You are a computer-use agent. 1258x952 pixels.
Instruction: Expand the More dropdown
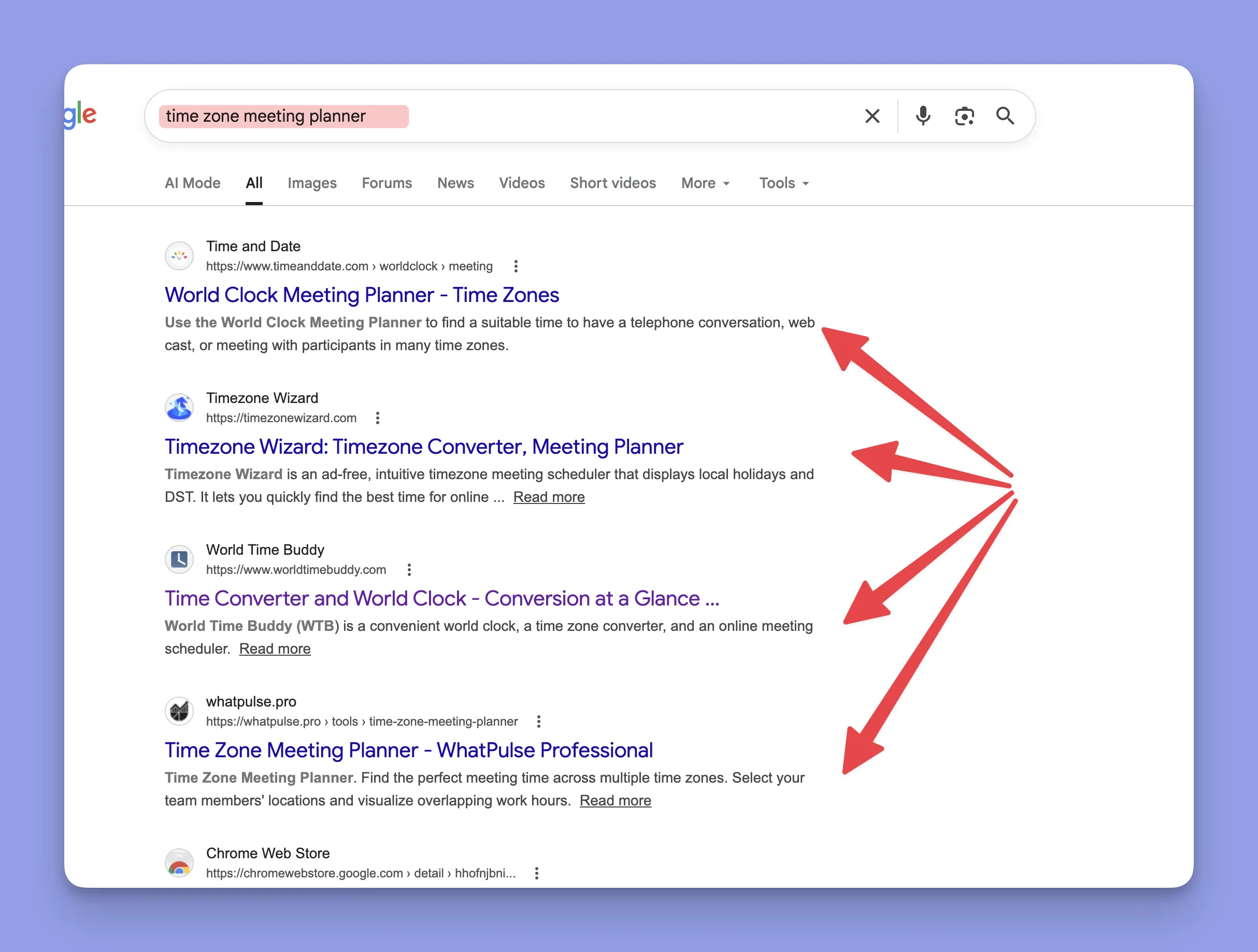pyautogui.click(x=705, y=183)
